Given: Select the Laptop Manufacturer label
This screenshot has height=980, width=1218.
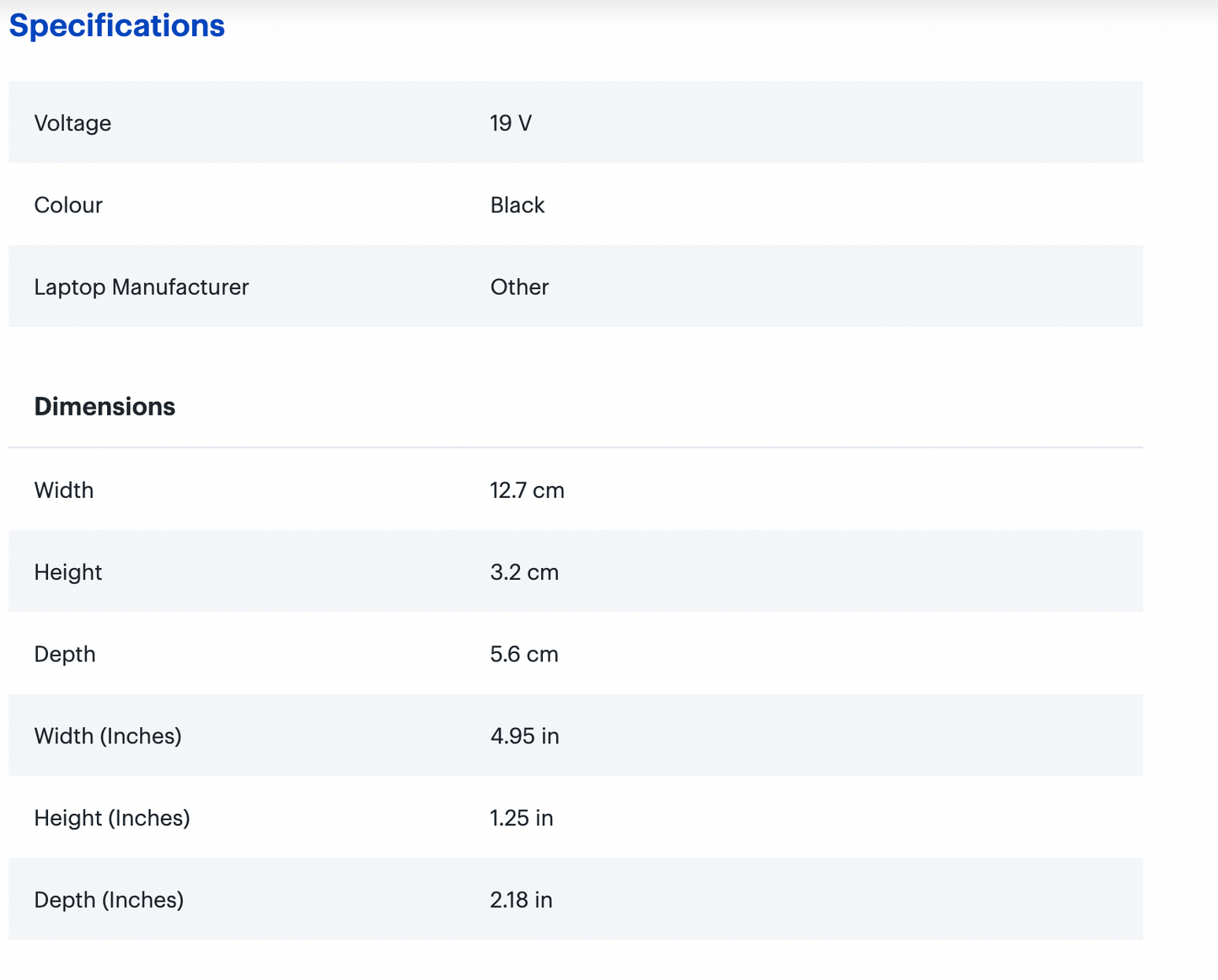Looking at the screenshot, I should click(x=141, y=287).
